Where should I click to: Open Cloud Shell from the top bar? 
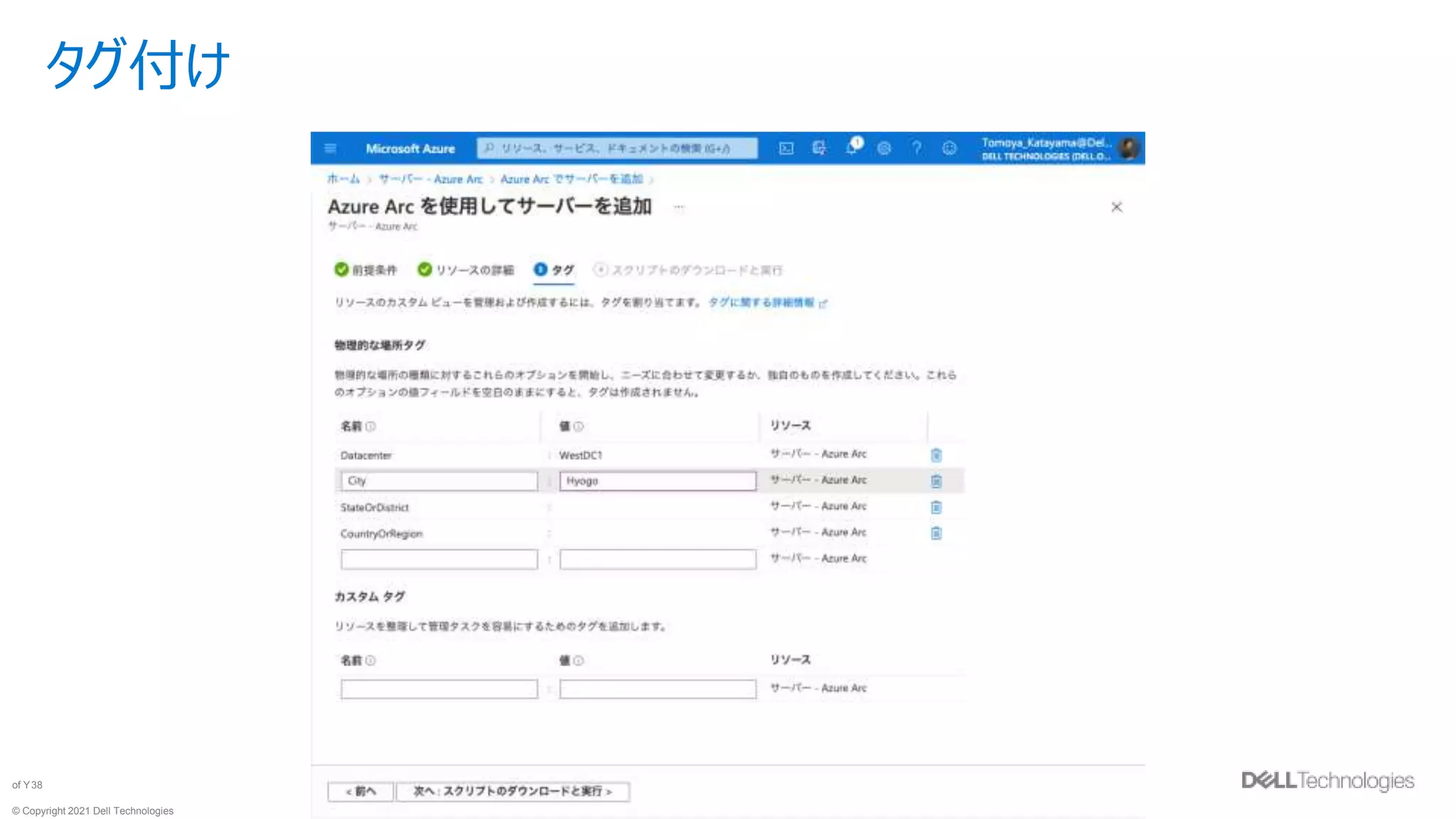pyautogui.click(x=786, y=148)
